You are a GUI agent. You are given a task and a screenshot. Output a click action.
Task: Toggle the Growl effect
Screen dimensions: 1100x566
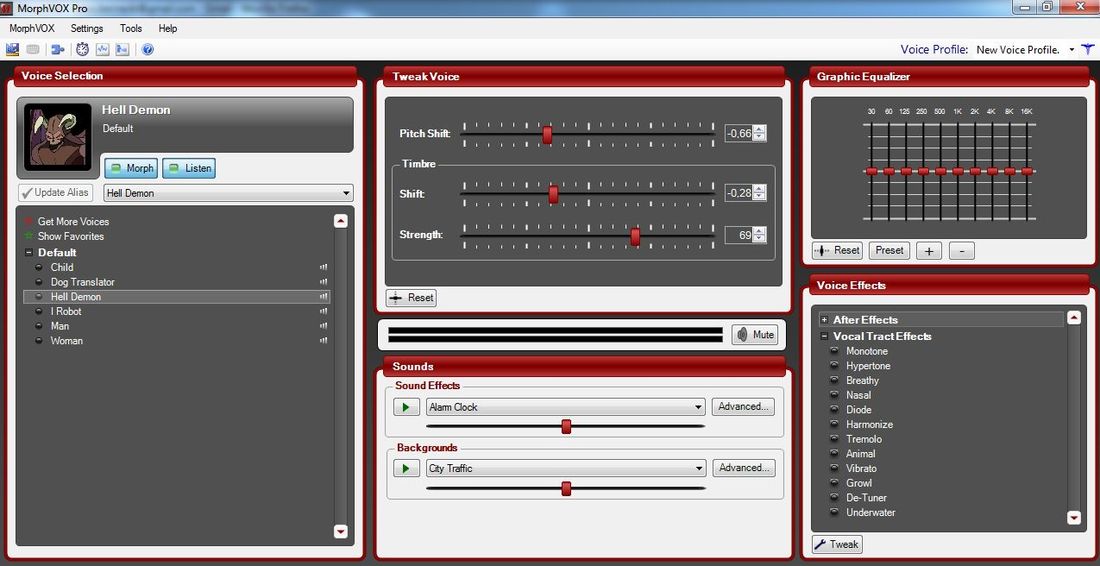(834, 483)
